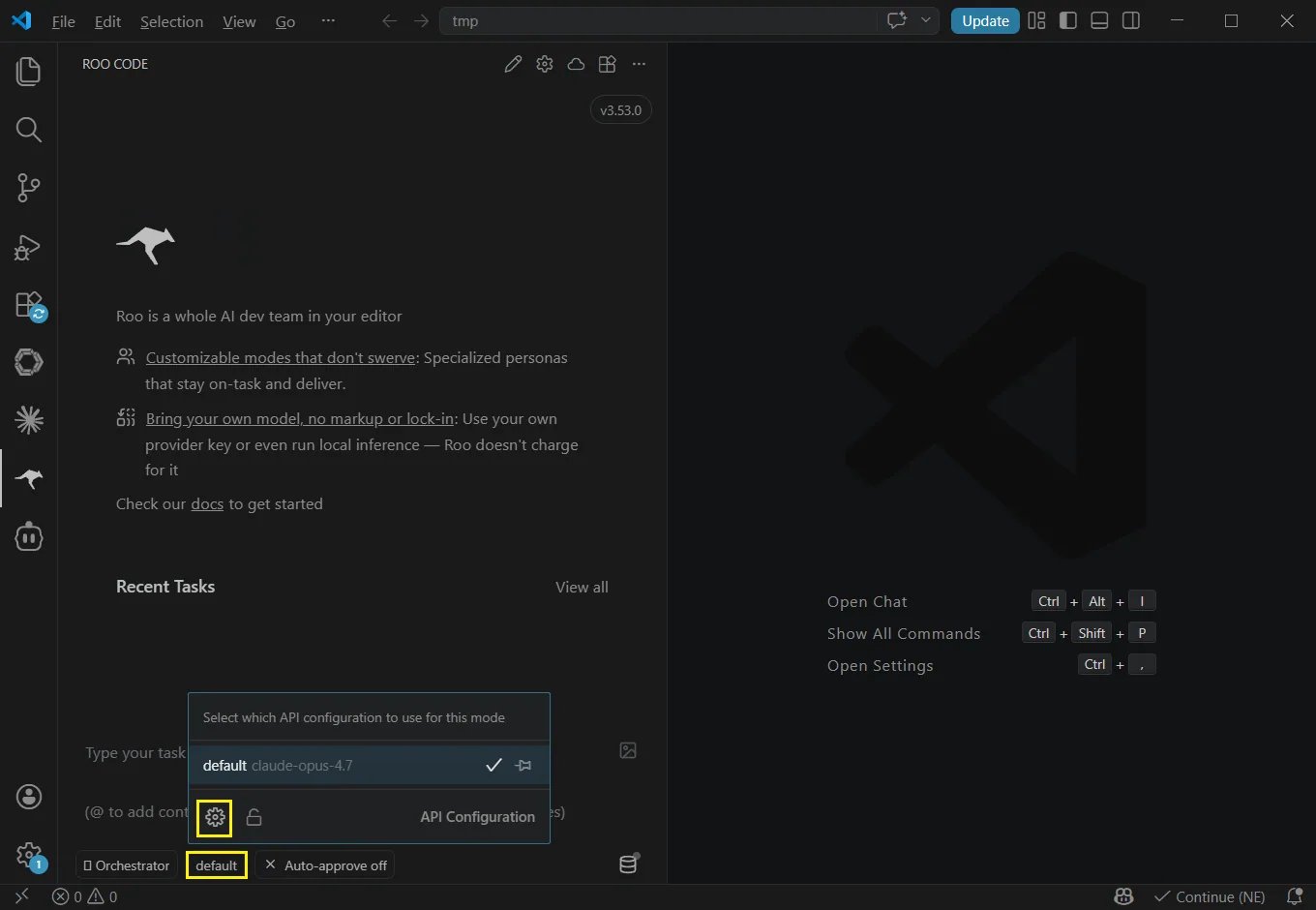Open the "Bring your own model" link
1316x910 pixels.
(300, 419)
